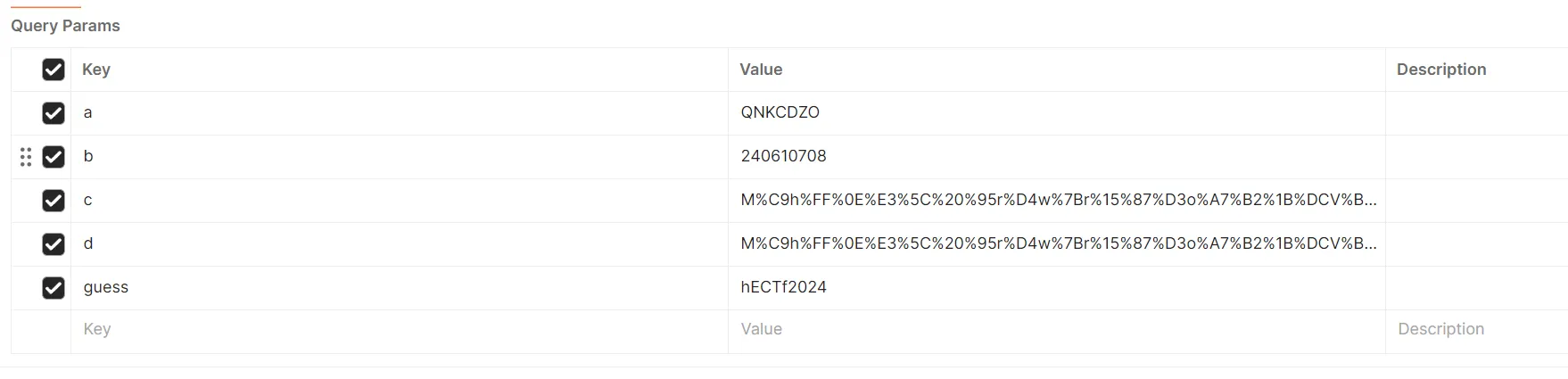Uncheck the guess parameter checkbox
The height and width of the screenshot is (379, 1568).
[x=54, y=288]
